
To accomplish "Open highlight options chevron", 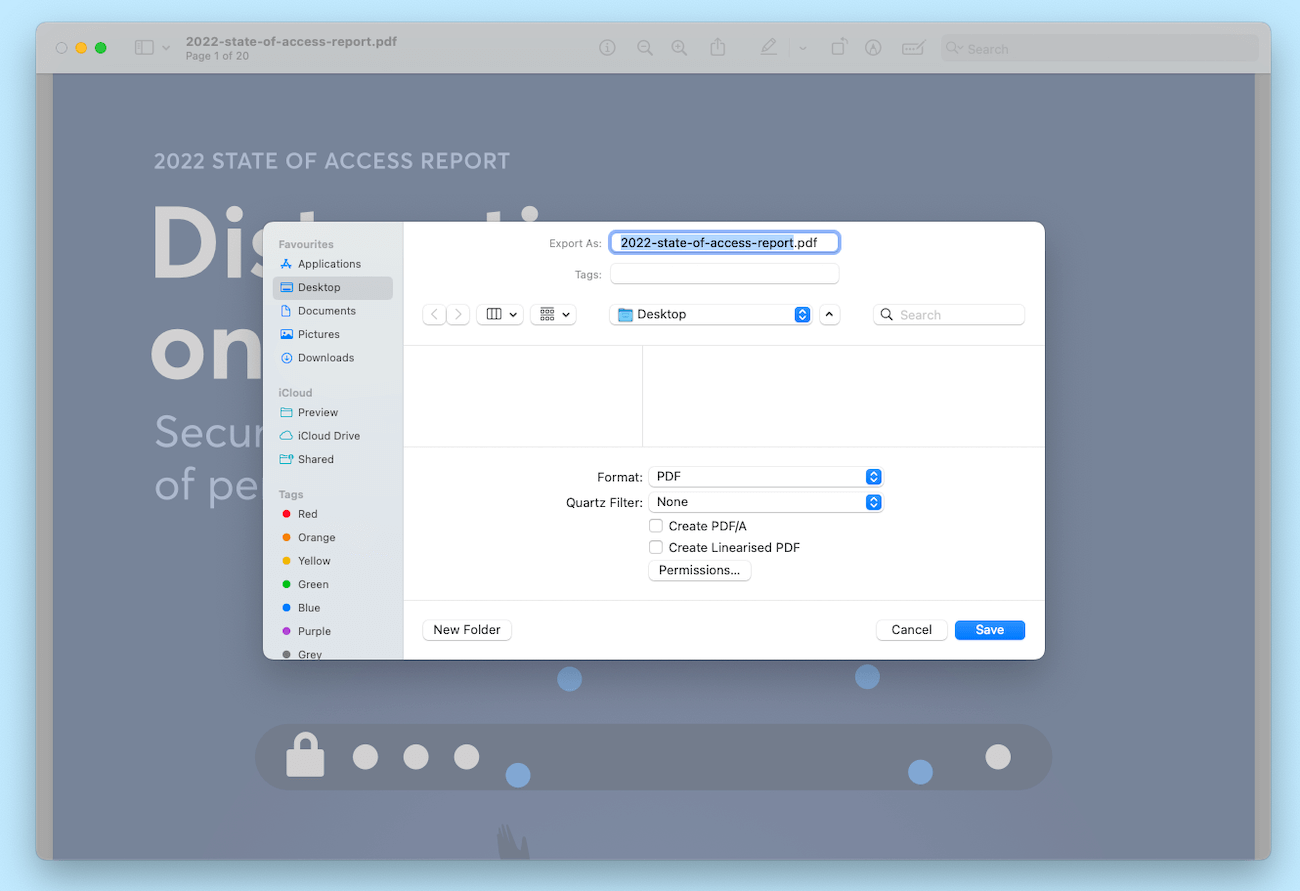I will [x=802, y=48].
